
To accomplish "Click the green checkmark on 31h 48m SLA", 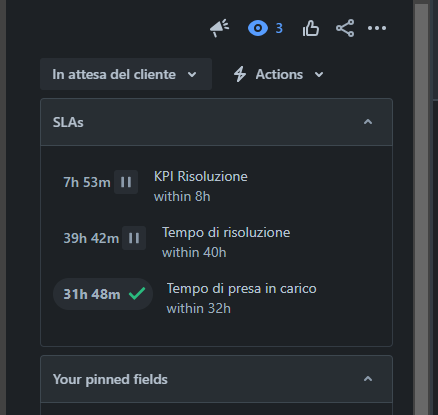I will 137,294.
